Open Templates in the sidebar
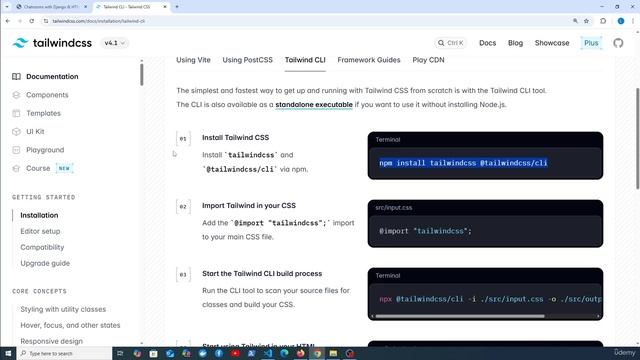This screenshot has width=640, height=360. tap(43, 113)
